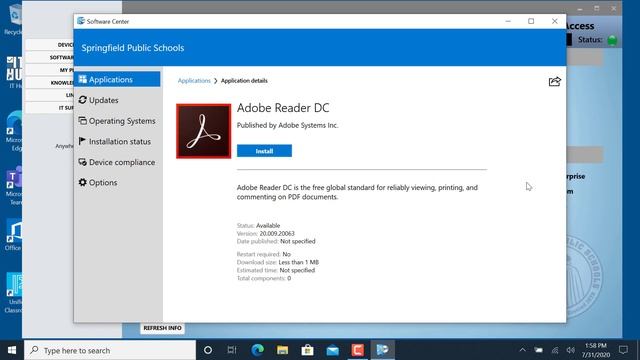
Task: Click the volume icon in system tray
Action: [x=571, y=350]
